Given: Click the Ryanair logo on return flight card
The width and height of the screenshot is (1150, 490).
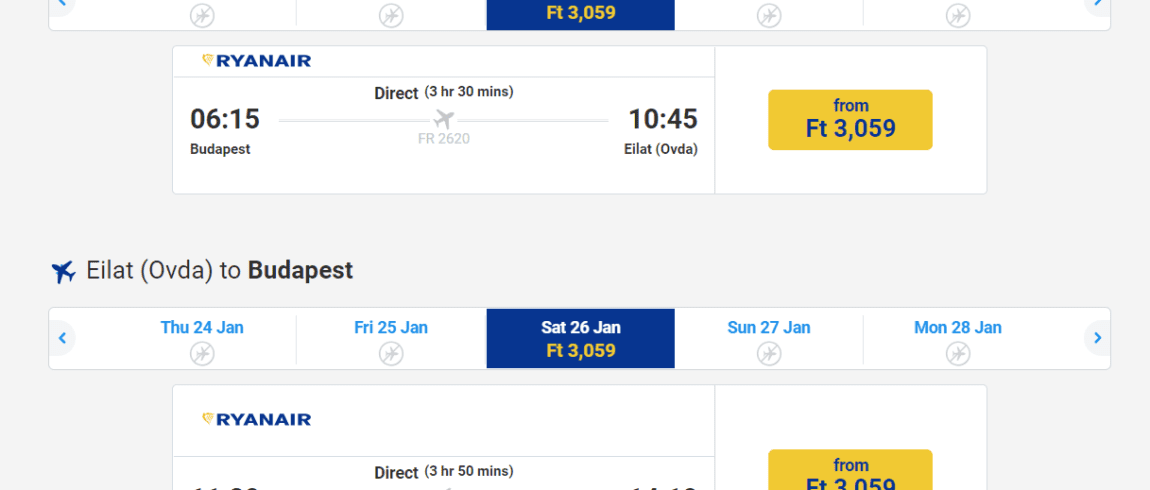Looking at the screenshot, I should 257,420.
